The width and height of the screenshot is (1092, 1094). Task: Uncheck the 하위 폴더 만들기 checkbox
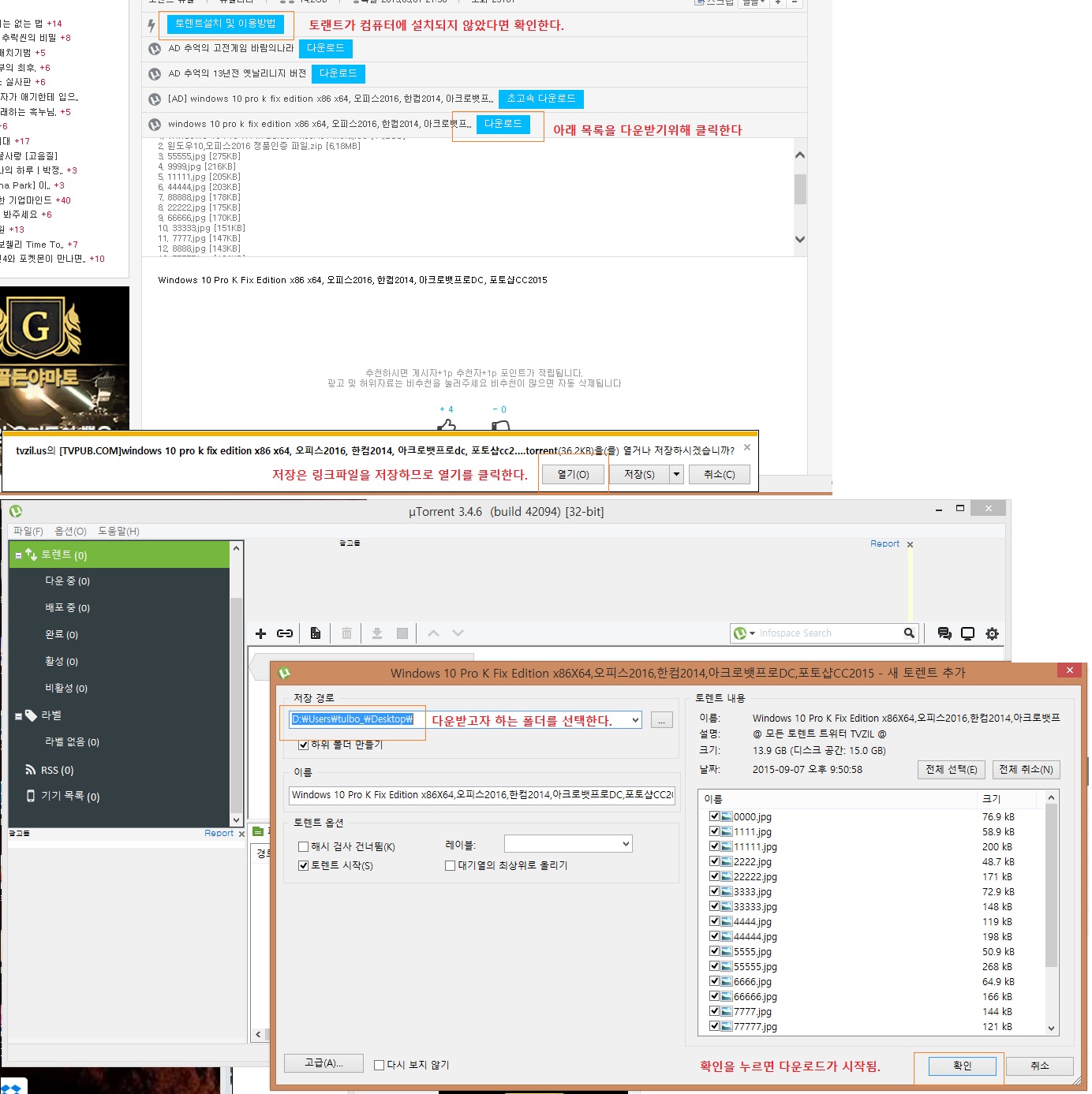(x=303, y=745)
